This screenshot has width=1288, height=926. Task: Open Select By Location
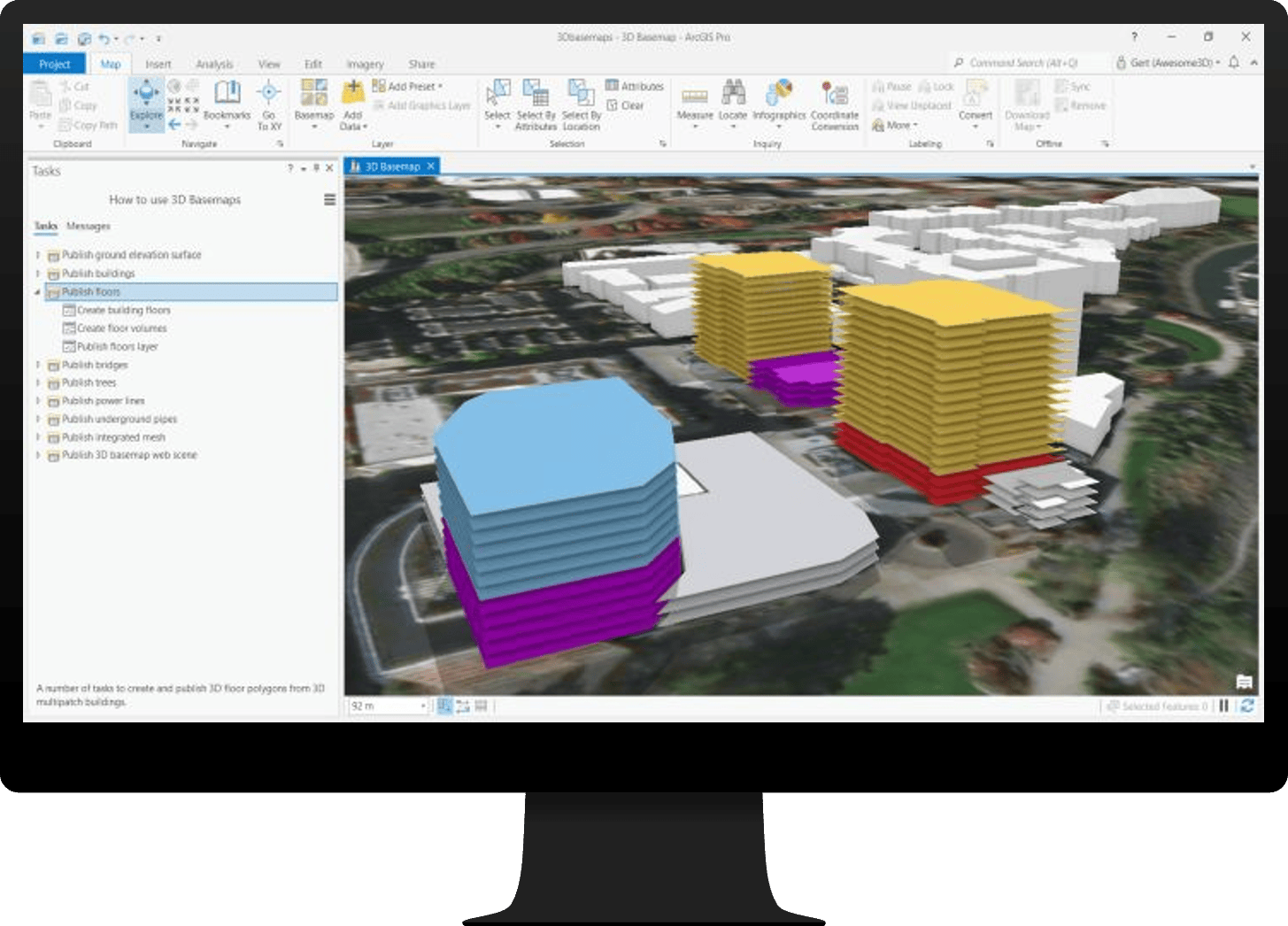point(582,104)
